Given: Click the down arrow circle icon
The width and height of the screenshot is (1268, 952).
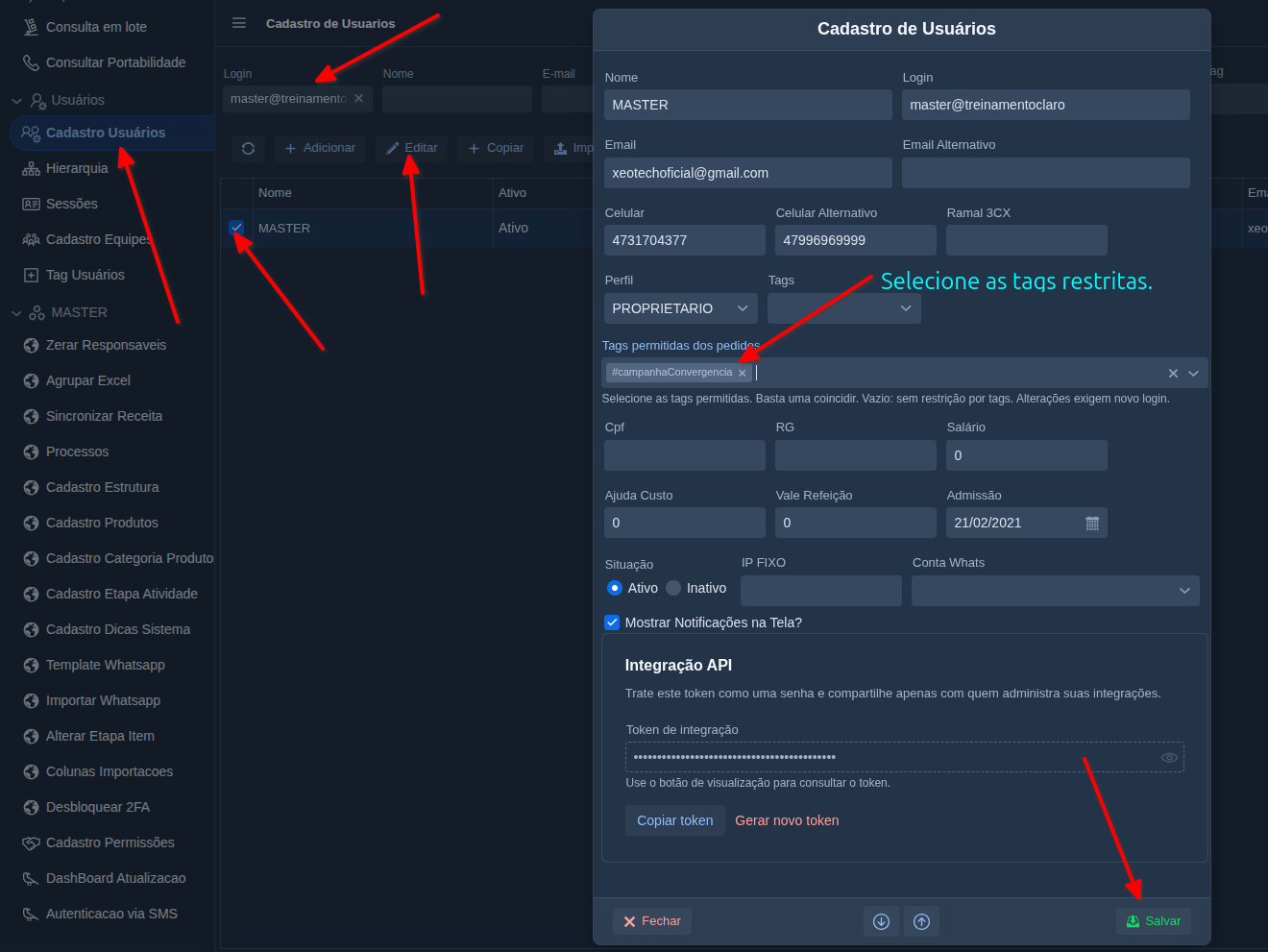Looking at the screenshot, I should tap(881, 921).
